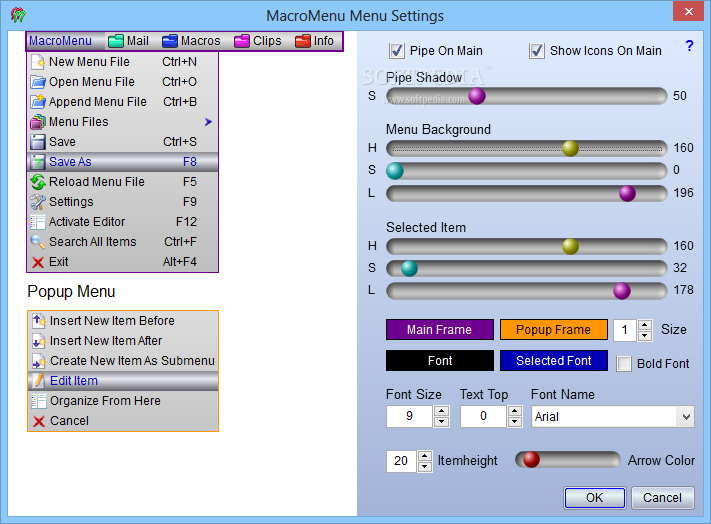The width and height of the screenshot is (711, 524).
Task: Click the Reload Menu File green arrows icon
Action: 38,182
